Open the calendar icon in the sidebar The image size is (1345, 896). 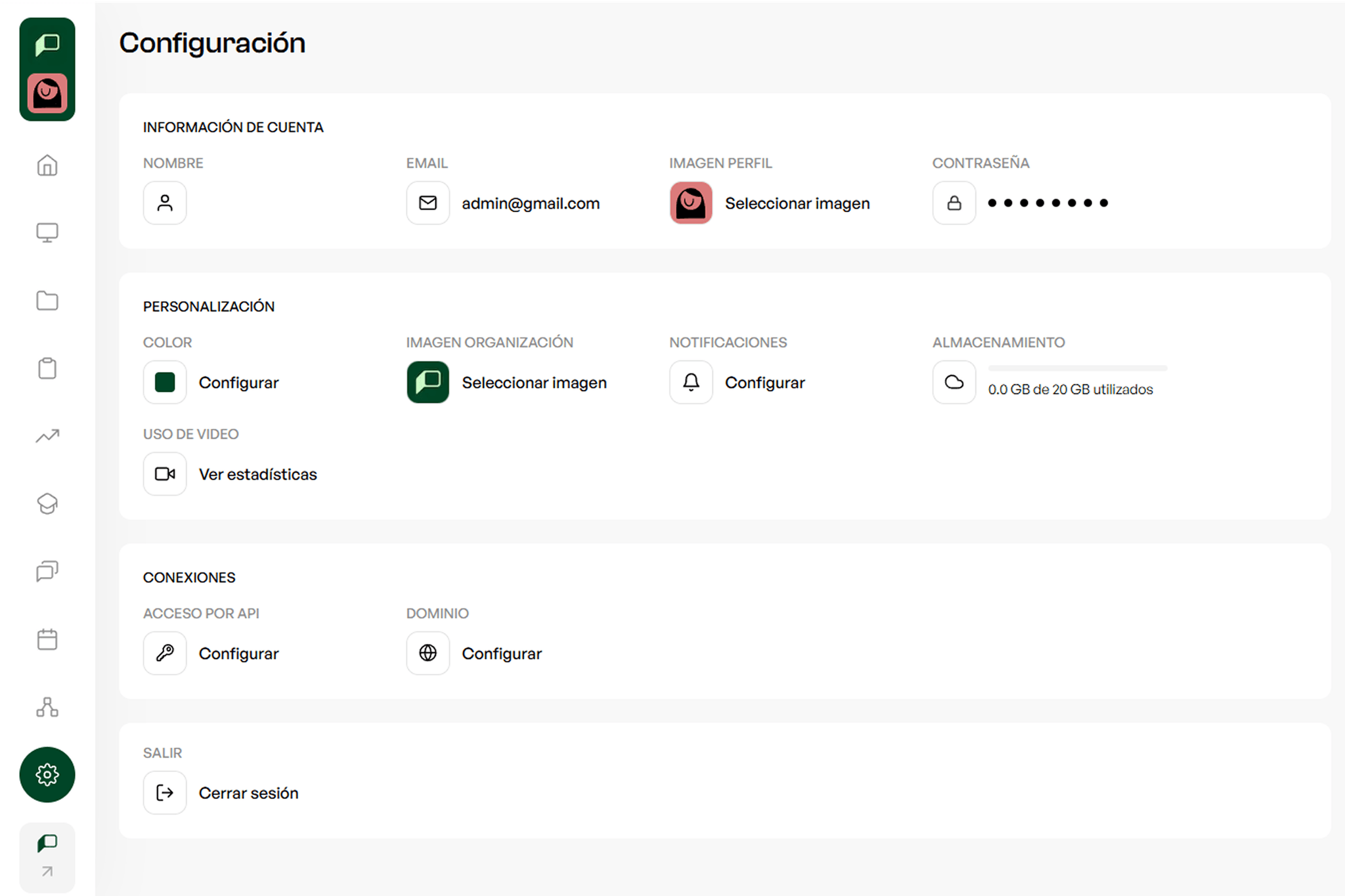click(47, 639)
